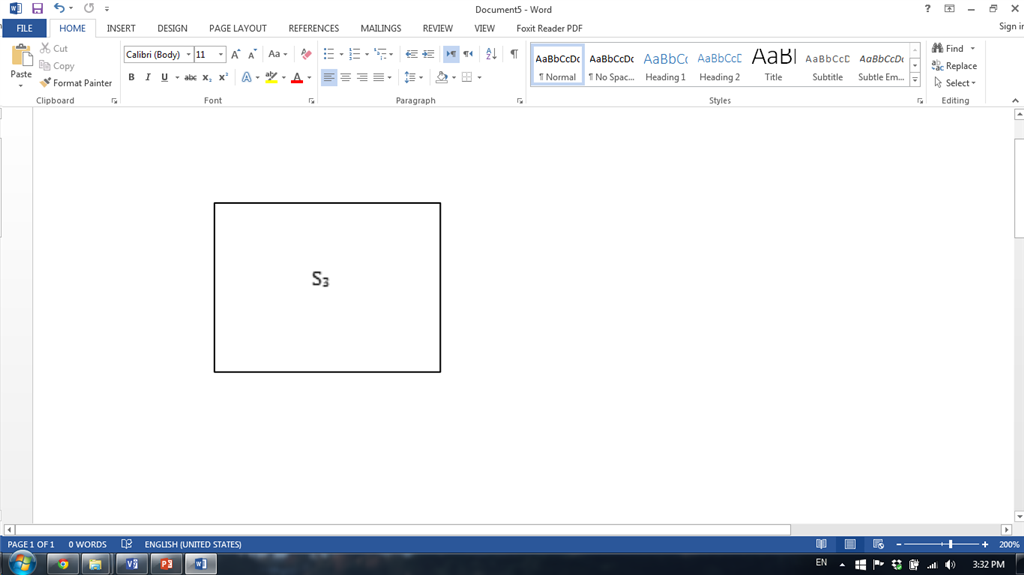Open PowerPoint from the taskbar
1024x575 pixels.
coord(166,564)
